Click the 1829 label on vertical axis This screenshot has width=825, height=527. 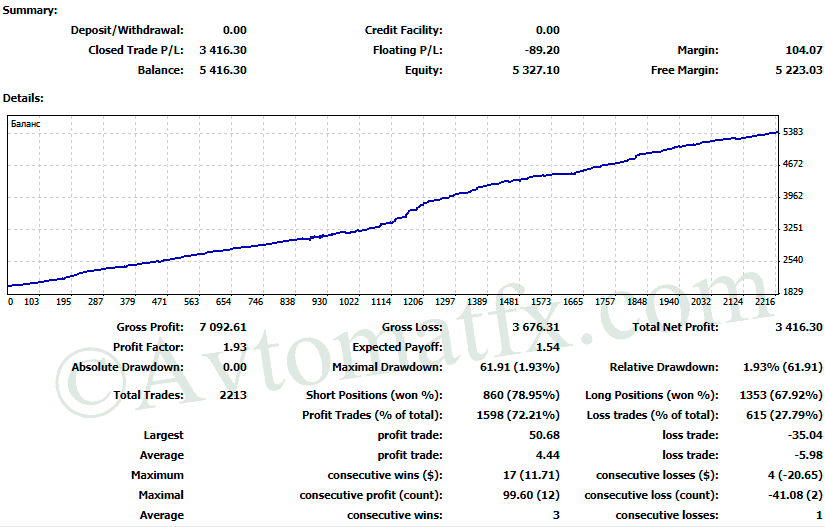click(795, 292)
